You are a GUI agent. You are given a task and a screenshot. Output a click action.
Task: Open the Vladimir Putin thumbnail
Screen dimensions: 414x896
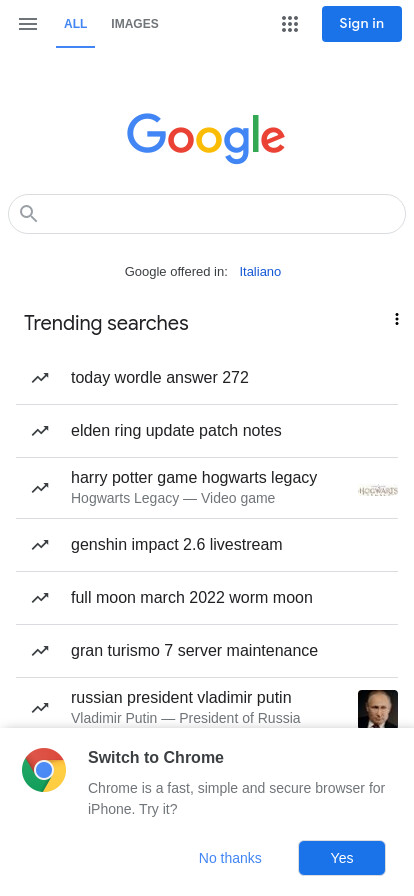377,709
